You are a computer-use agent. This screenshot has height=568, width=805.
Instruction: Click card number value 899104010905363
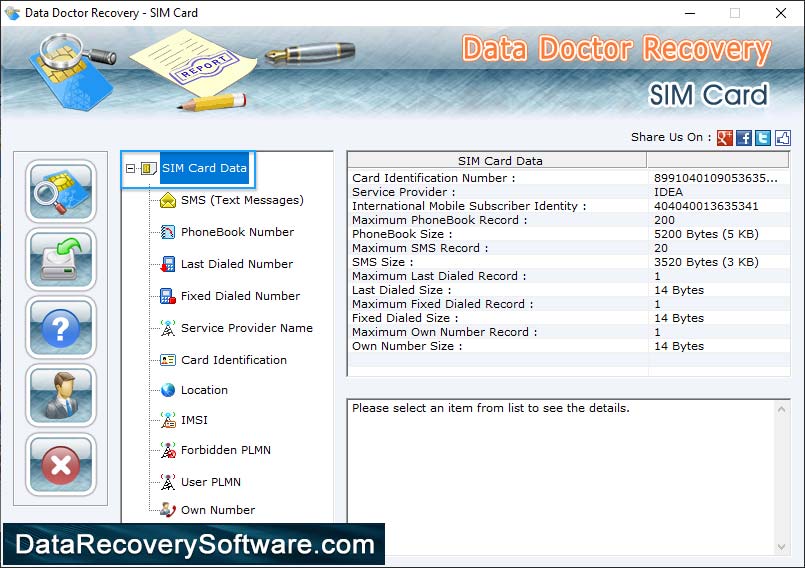[x=716, y=178]
